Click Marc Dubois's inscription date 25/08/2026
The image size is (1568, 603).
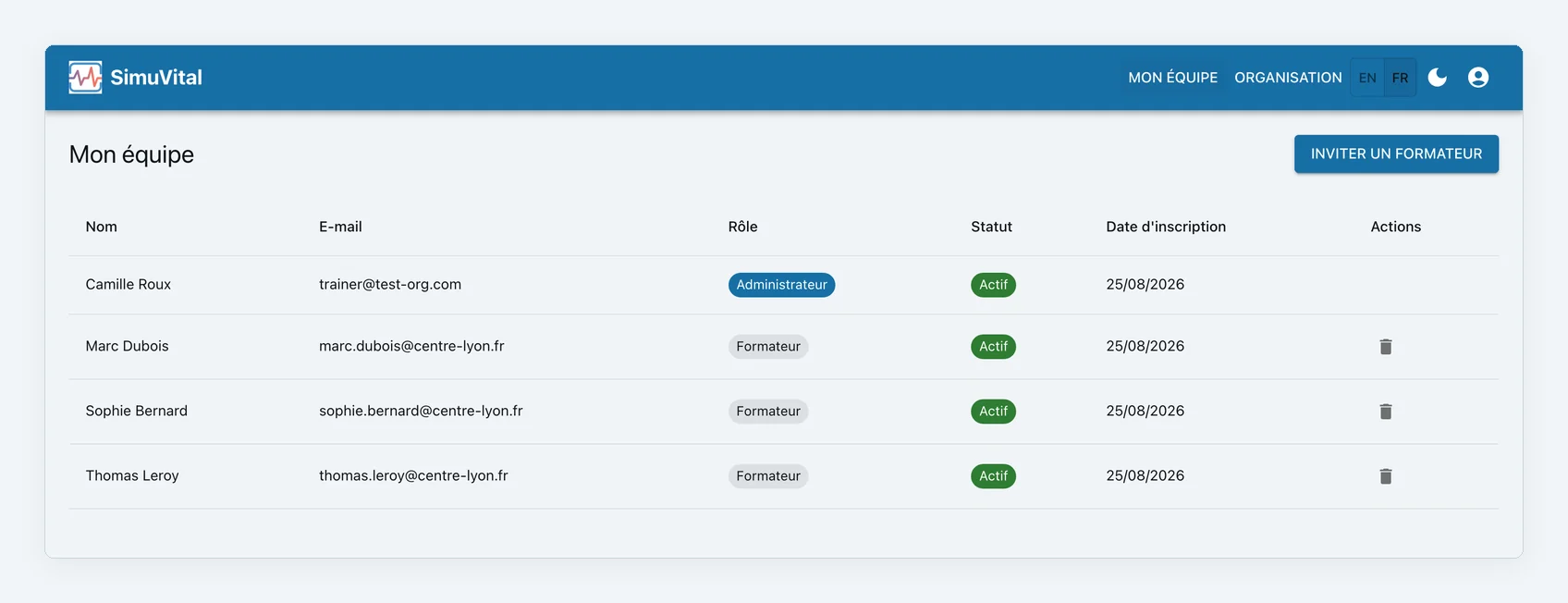pyautogui.click(x=1145, y=346)
